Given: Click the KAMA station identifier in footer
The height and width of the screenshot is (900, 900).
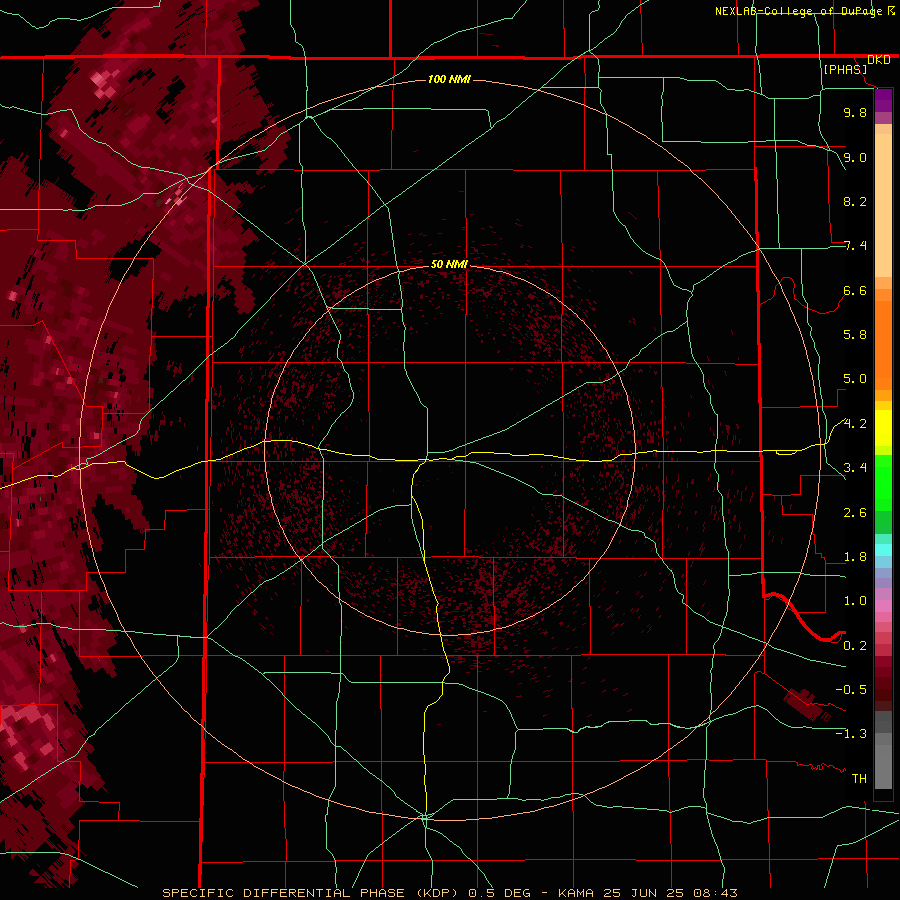Looking at the screenshot, I should tap(578, 893).
